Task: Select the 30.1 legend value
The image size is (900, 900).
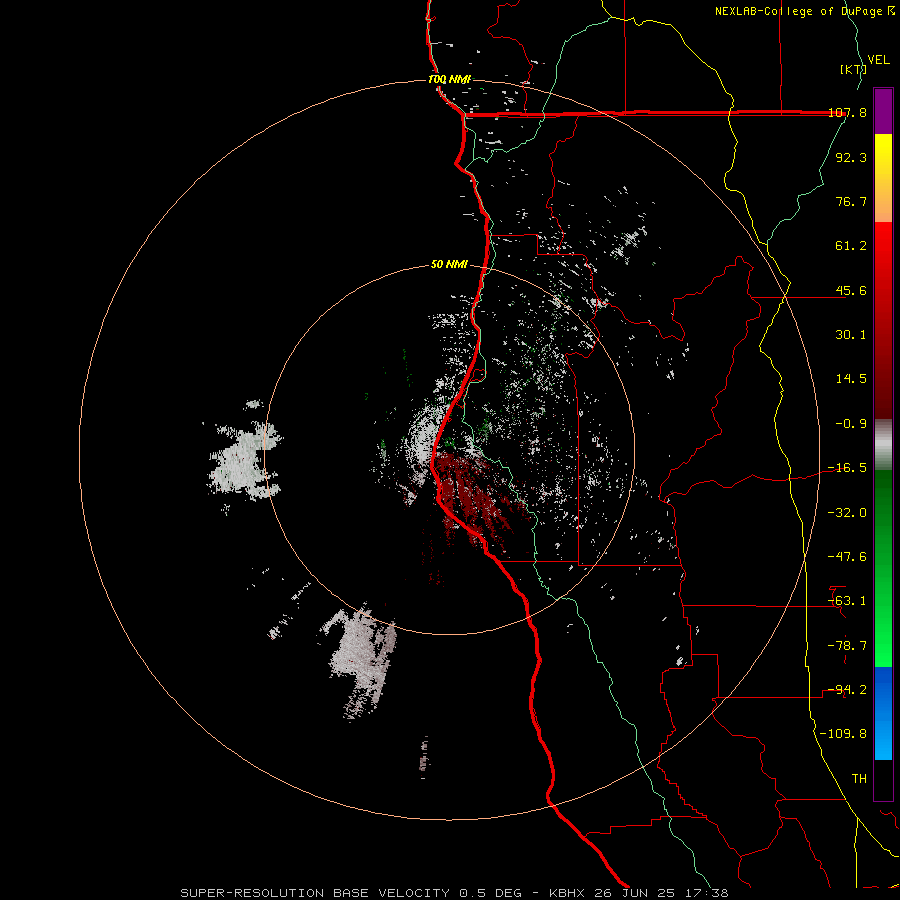Action: (851, 335)
